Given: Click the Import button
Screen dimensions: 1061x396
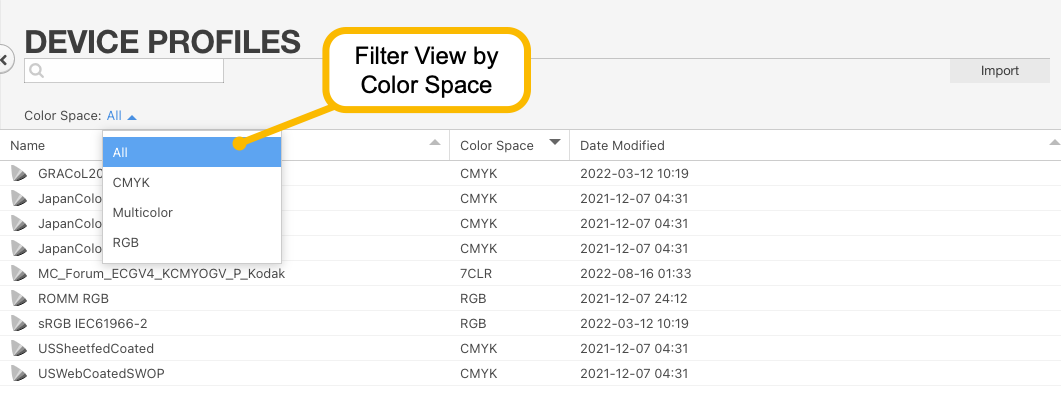Looking at the screenshot, I should [999, 71].
